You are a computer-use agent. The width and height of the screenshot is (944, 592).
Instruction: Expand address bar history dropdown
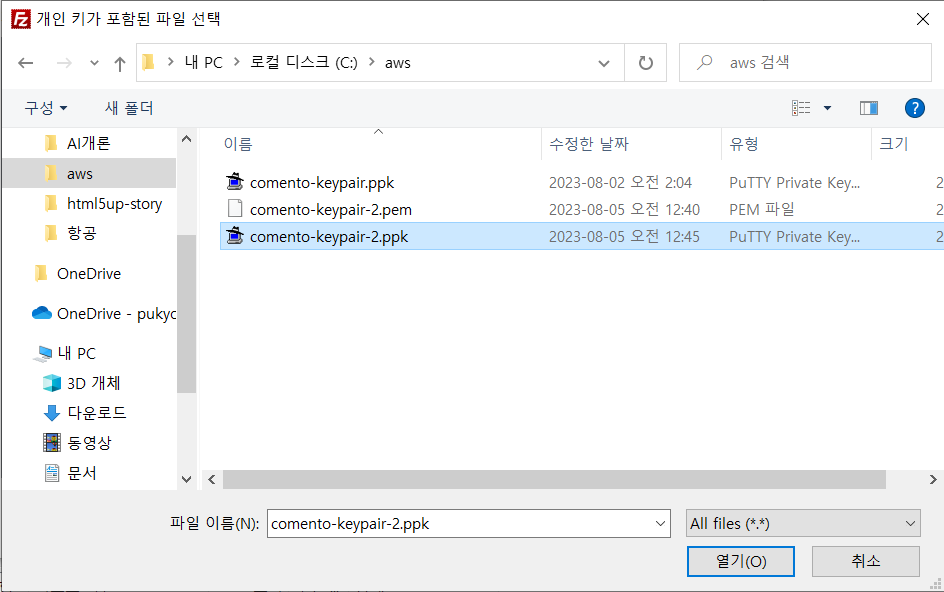point(604,63)
